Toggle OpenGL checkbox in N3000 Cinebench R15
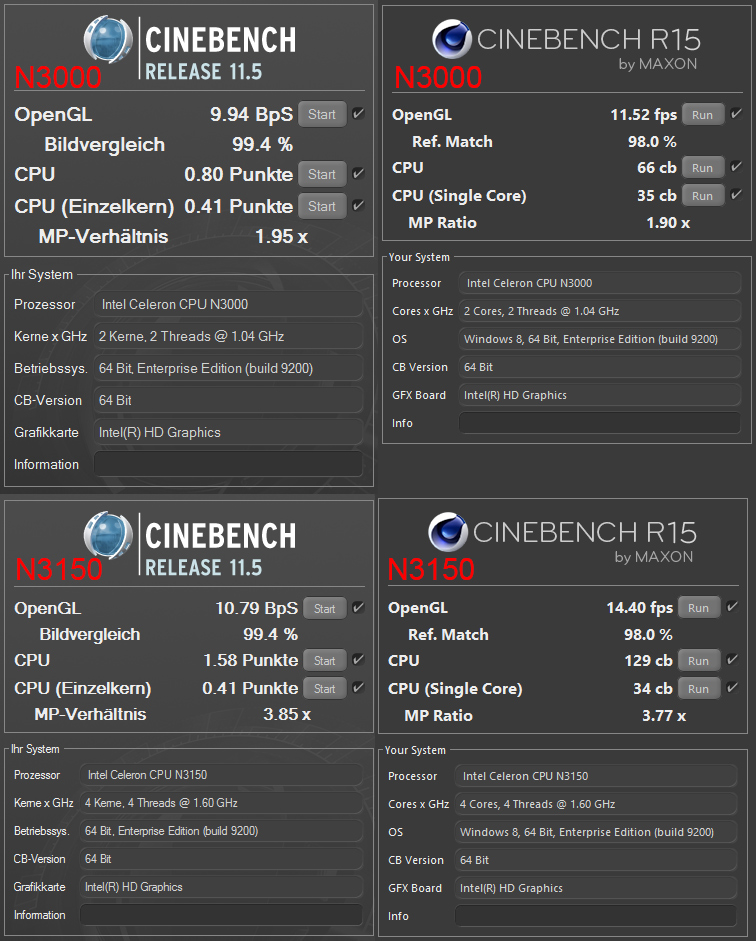The width and height of the screenshot is (756, 941). [736, 113]
